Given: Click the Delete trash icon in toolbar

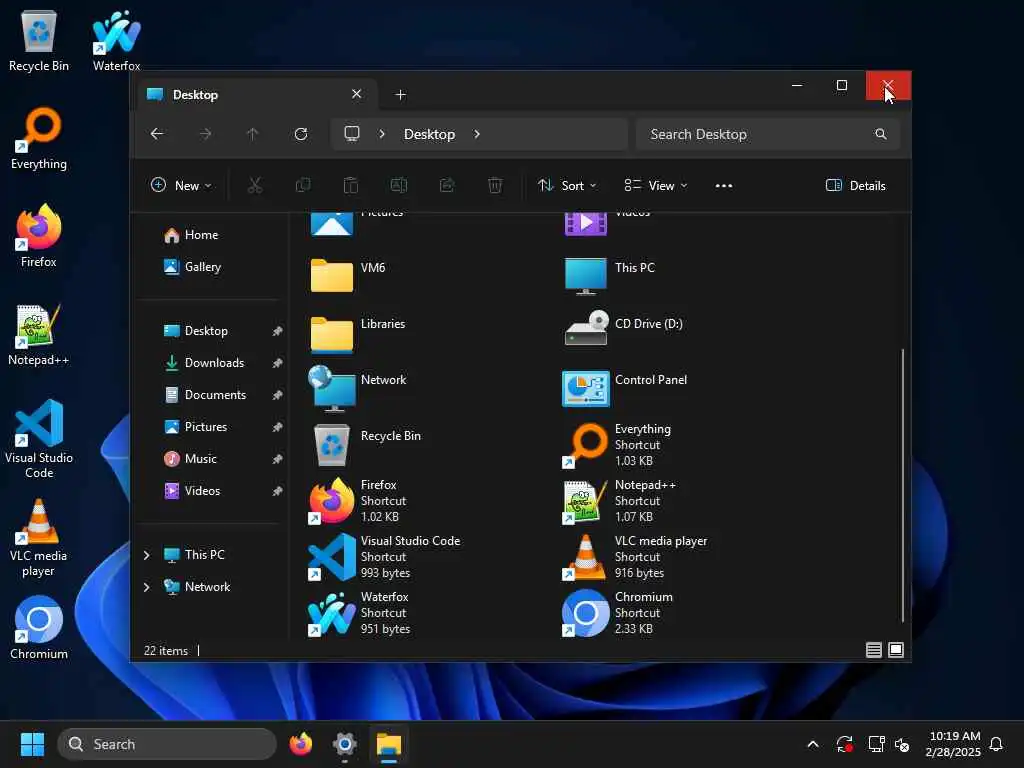Looking at the screenshot, I should tap(495, 185).
